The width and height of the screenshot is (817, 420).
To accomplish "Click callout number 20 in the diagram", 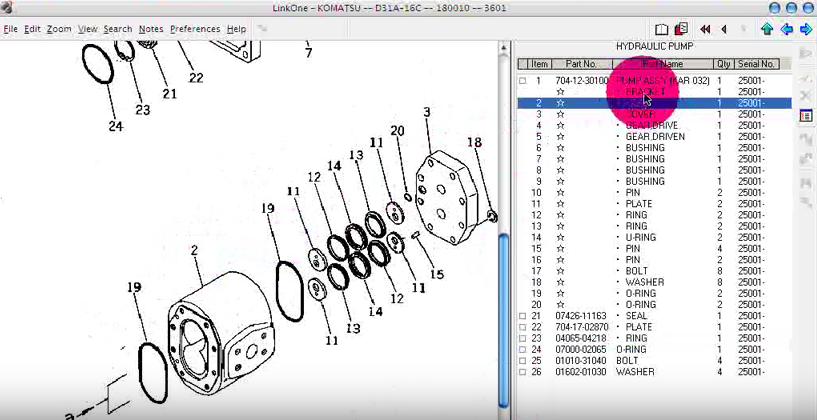I will coord(398,131).
